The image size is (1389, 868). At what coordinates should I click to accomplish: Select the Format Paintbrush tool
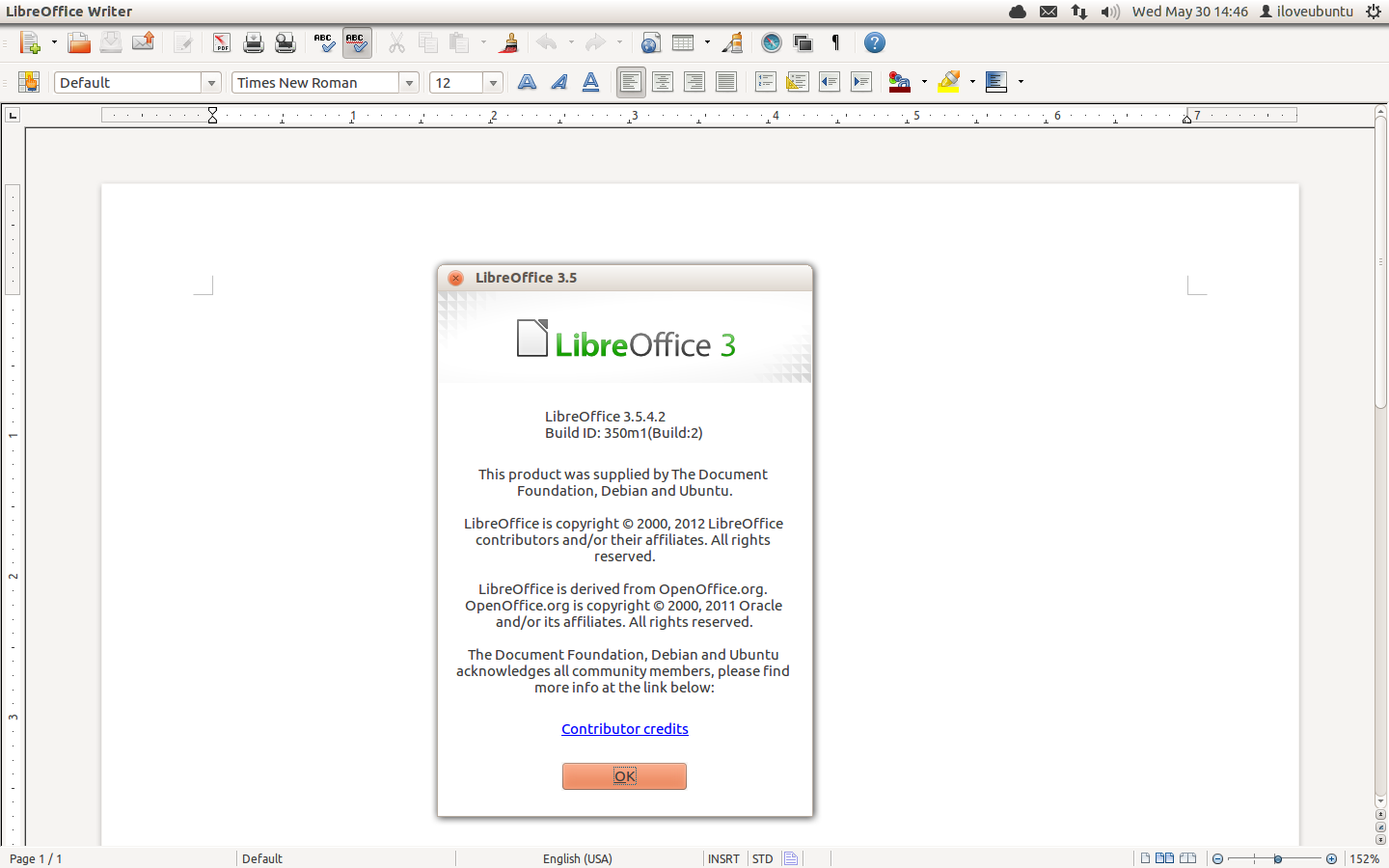[508, 42]
